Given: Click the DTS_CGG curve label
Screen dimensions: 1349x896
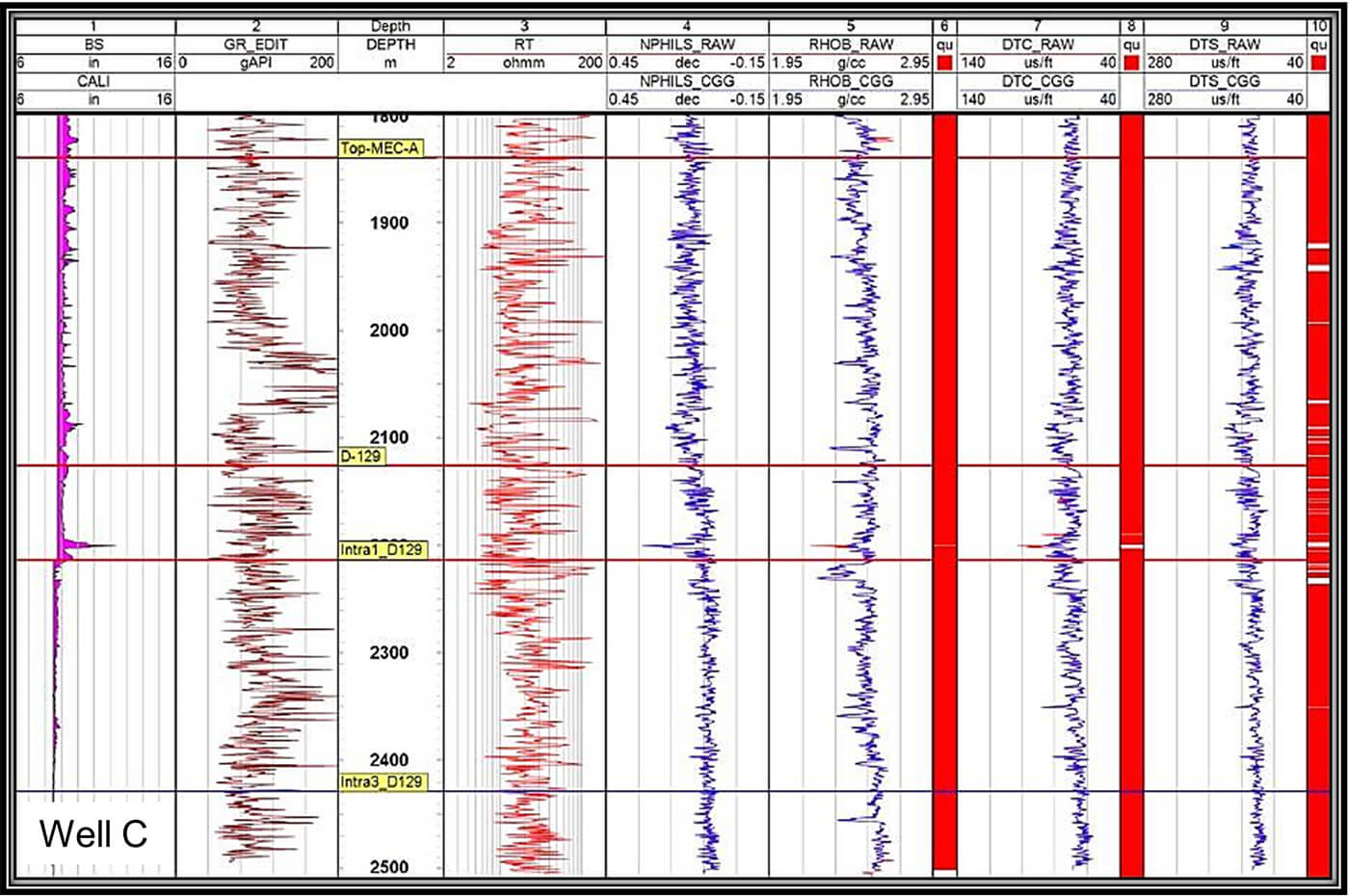Looking at the screenshot, I should coord(1225,82).
